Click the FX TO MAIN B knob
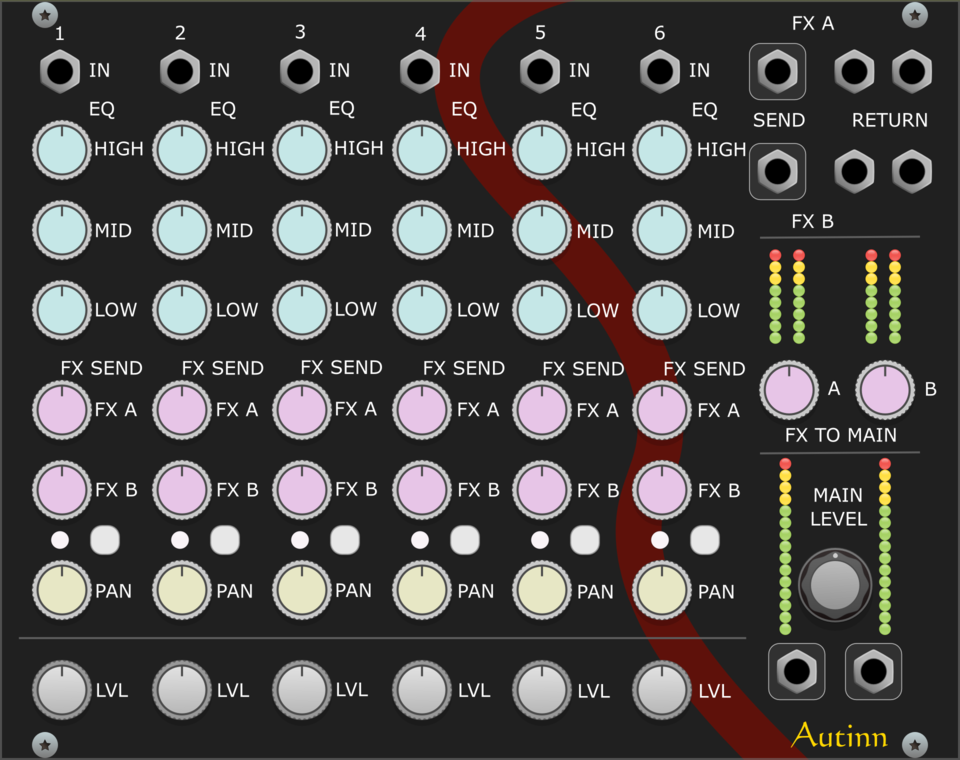 click(x=885, y=389)
